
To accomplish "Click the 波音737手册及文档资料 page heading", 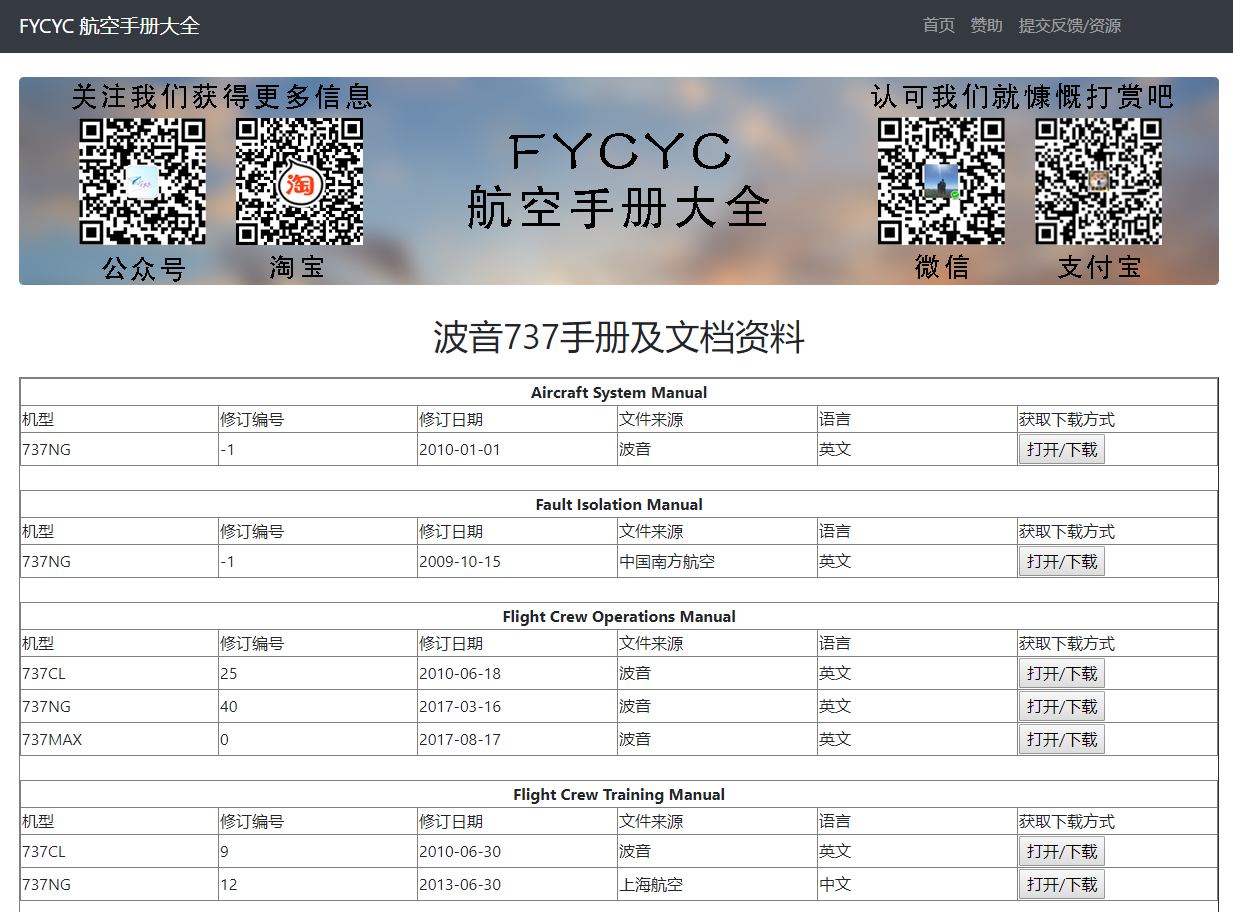I will (x=617, y=338).
